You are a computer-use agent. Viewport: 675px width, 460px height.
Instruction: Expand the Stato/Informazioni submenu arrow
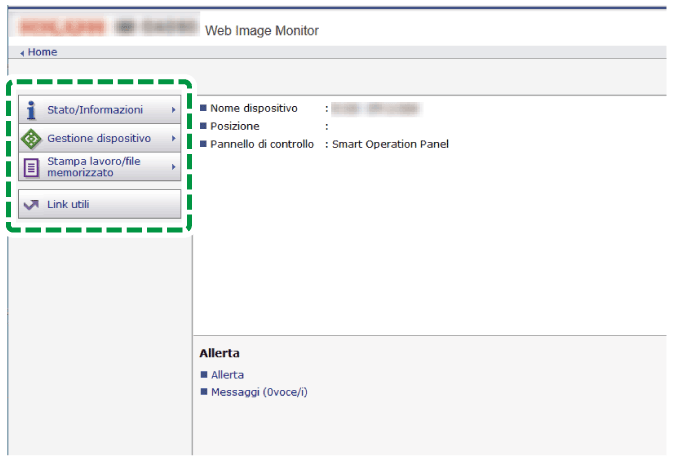[x=173, y=110]
